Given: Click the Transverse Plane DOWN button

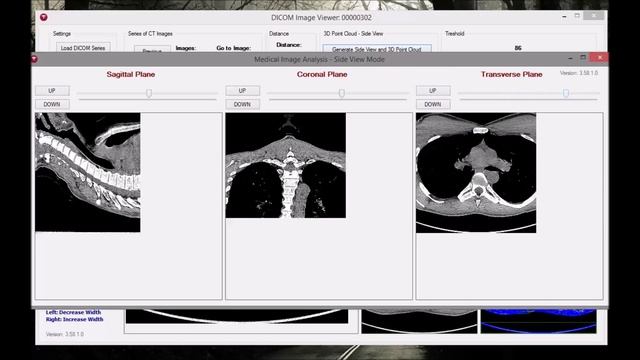Looking at the screenshot, I should click(x=433, y=104).
